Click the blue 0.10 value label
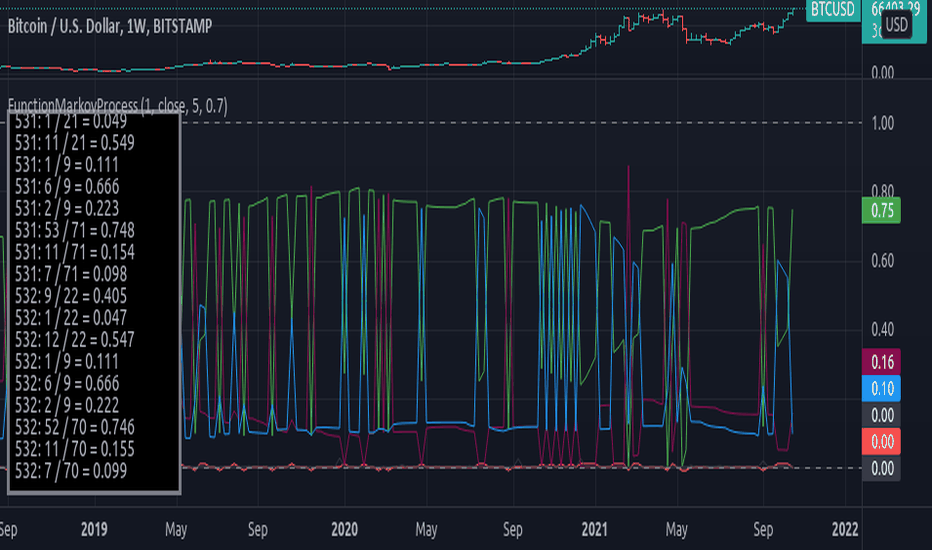Screen dimensions: 932x550 [881, 389]
